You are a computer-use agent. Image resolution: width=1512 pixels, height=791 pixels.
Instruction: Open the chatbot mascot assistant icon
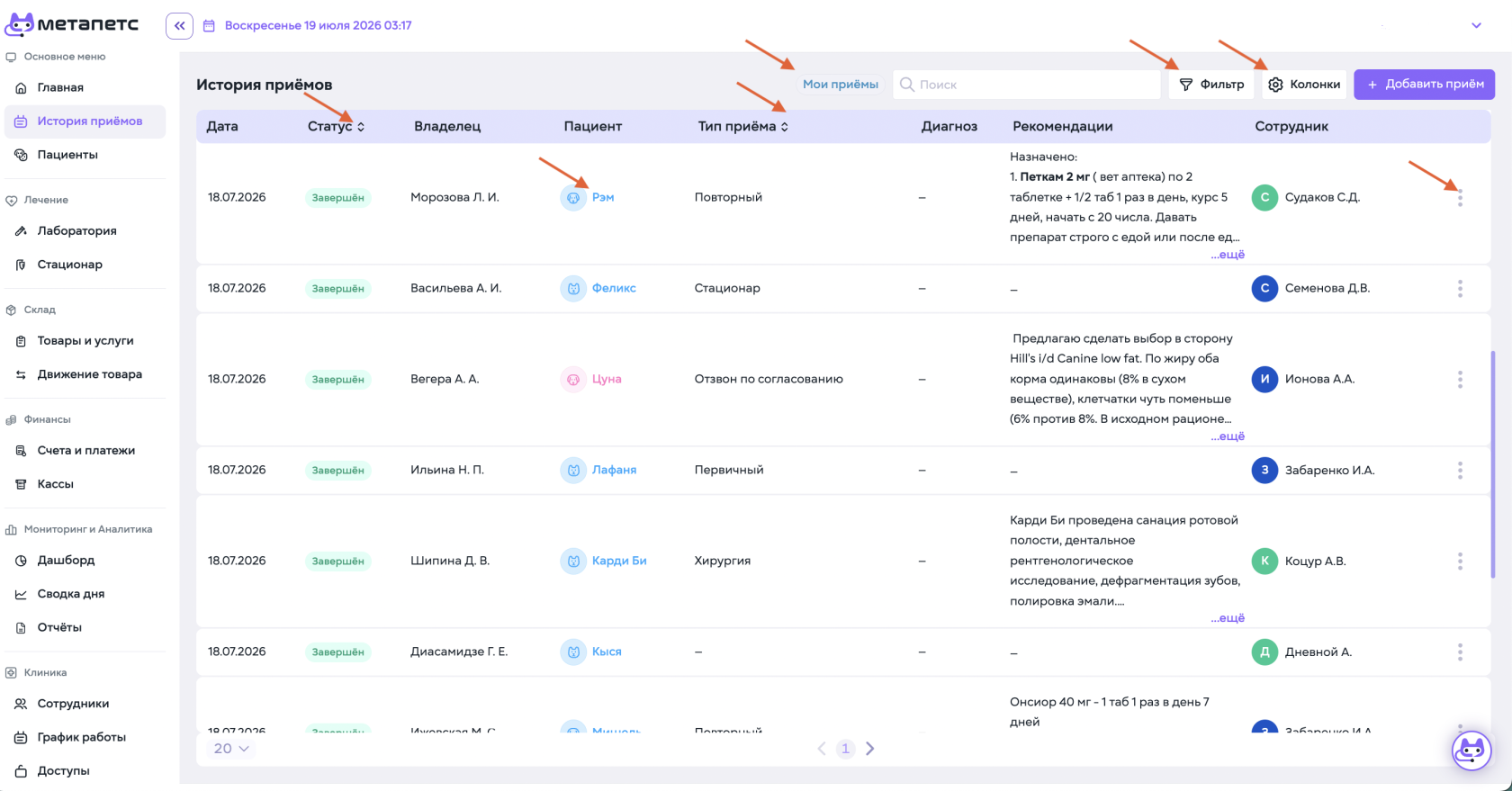click(1471, 750)
